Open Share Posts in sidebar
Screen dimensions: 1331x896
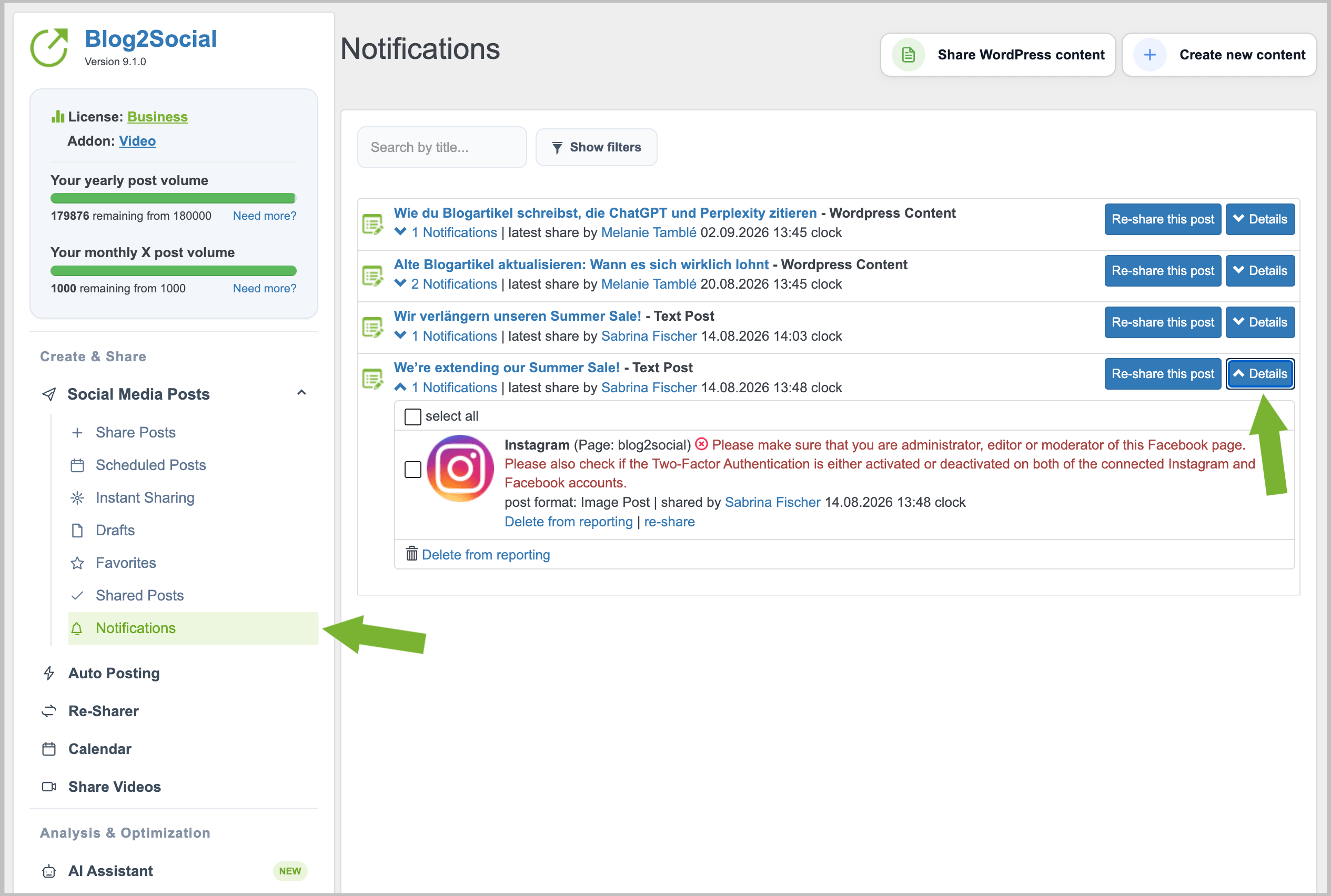(x=136, y=433)
